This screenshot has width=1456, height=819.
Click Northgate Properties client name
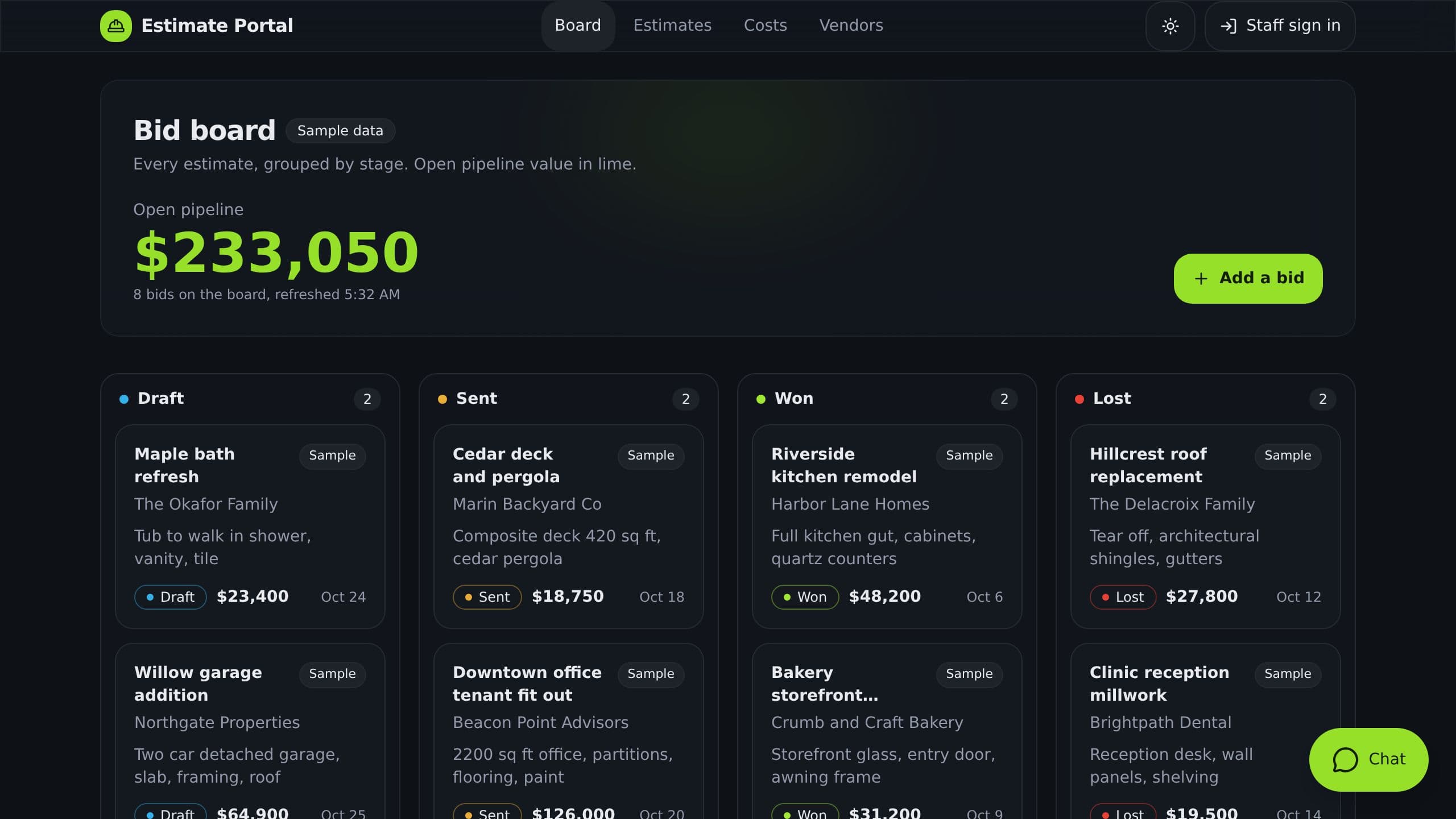point(217,723)
